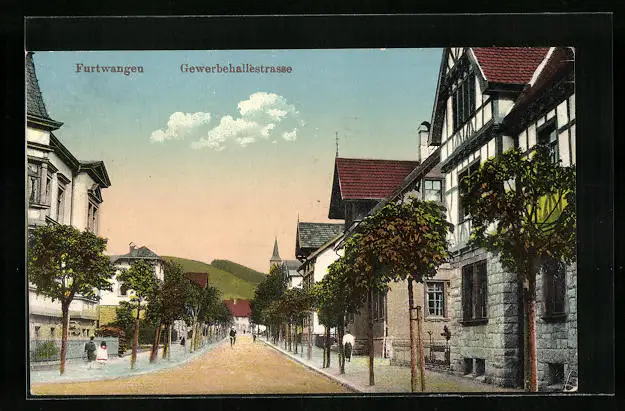Click the ground-floor window in the stone wall

[x=474, y=291]
